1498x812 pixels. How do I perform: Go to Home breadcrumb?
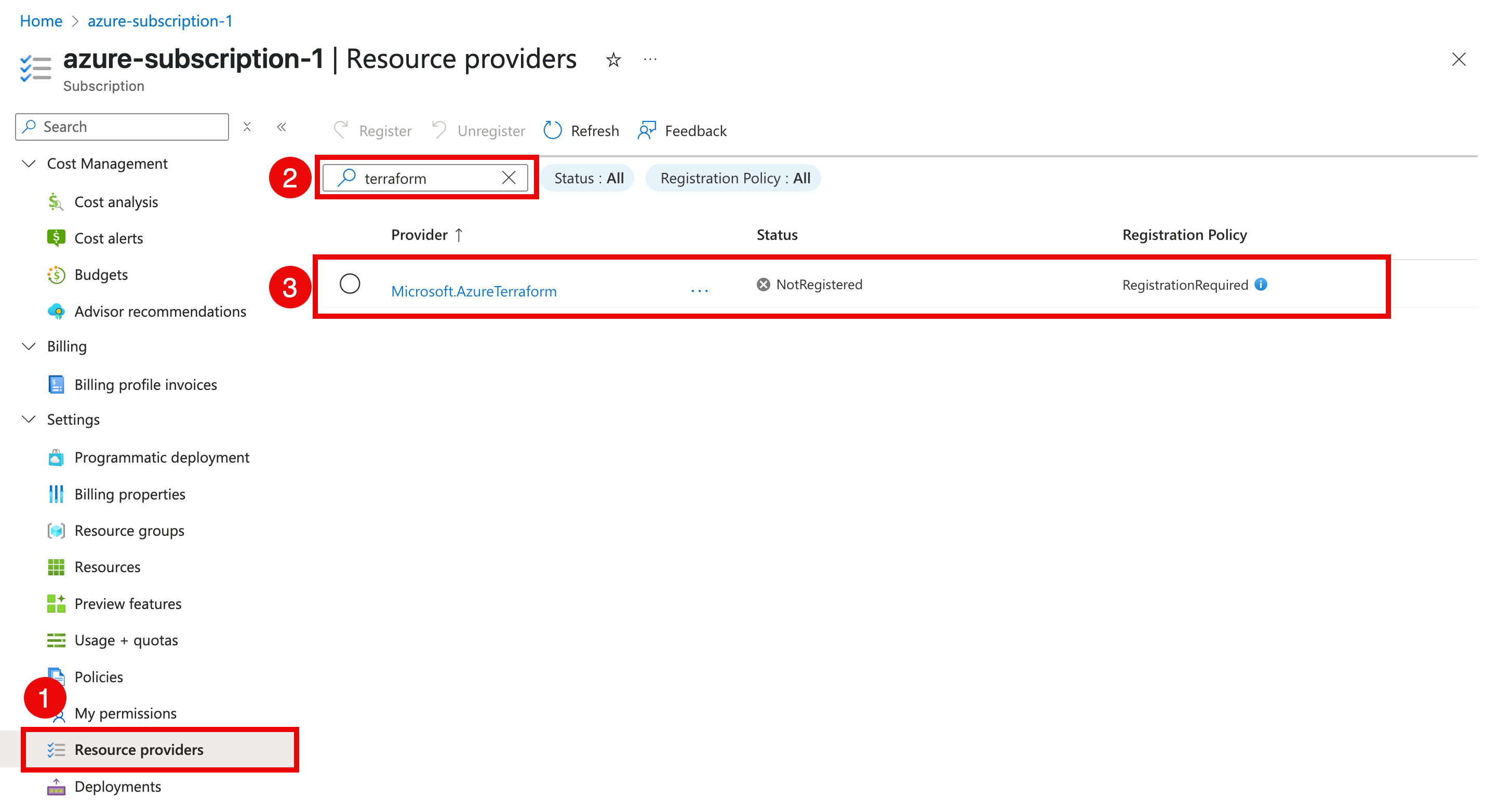coord(41,21)
